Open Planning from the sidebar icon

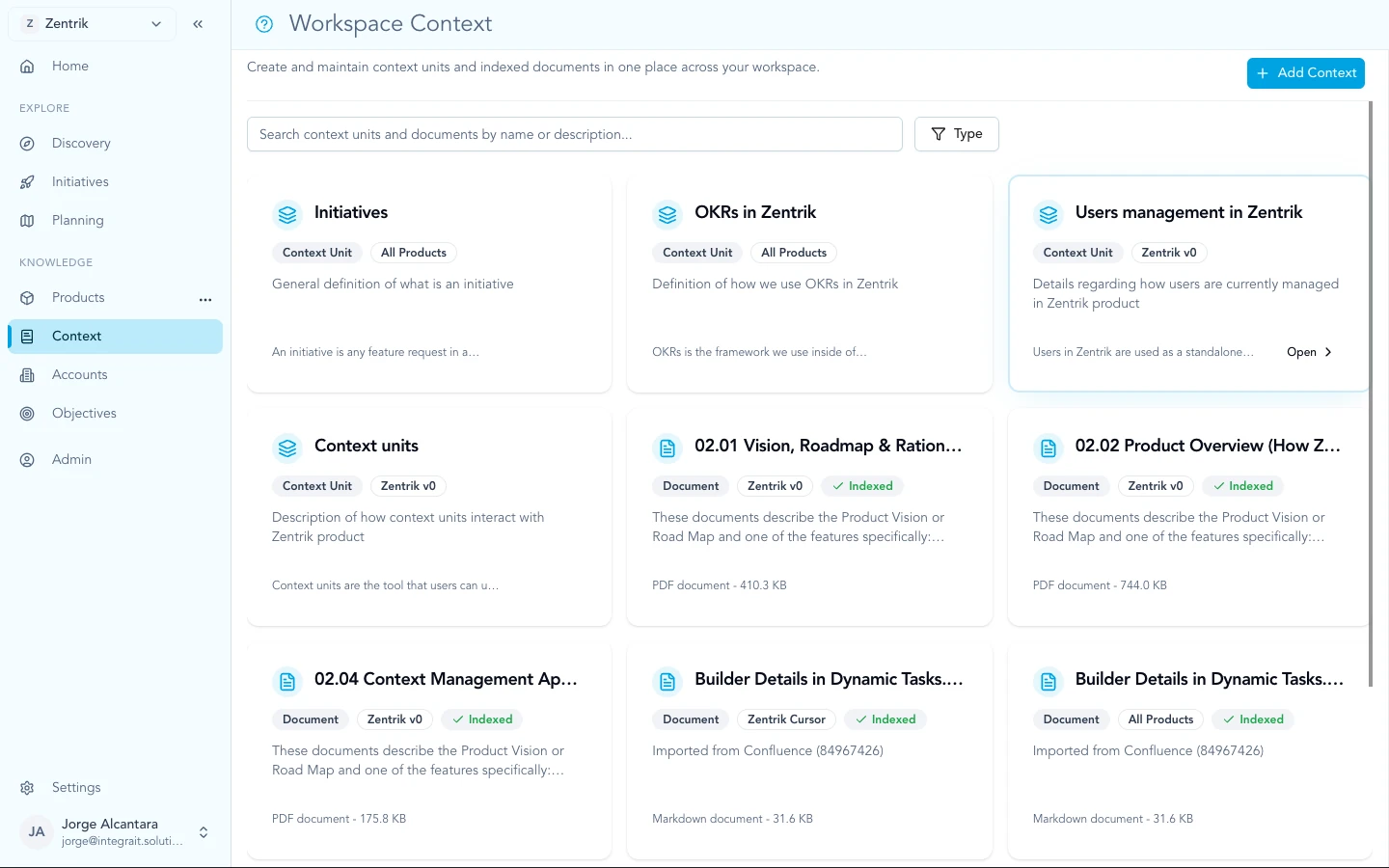(27, 220)
